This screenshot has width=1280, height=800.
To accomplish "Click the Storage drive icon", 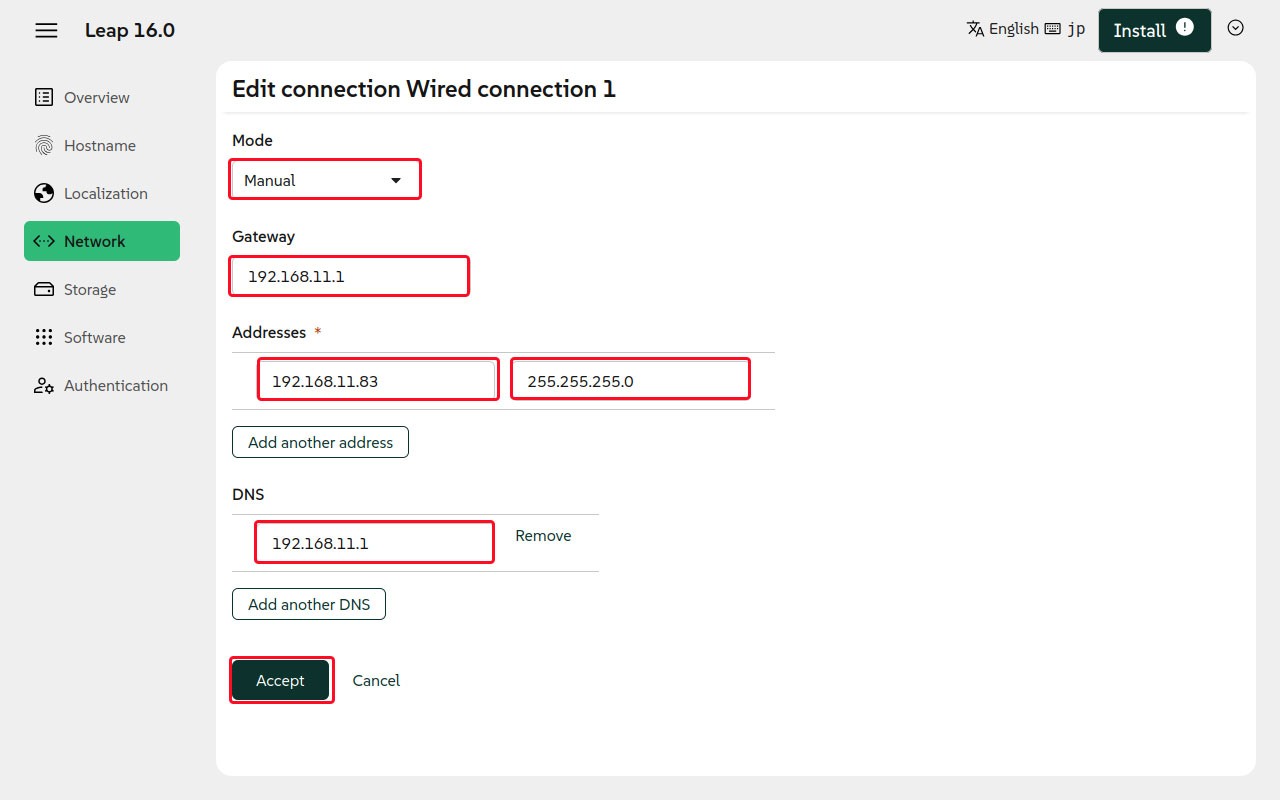I will click(44, 289).
